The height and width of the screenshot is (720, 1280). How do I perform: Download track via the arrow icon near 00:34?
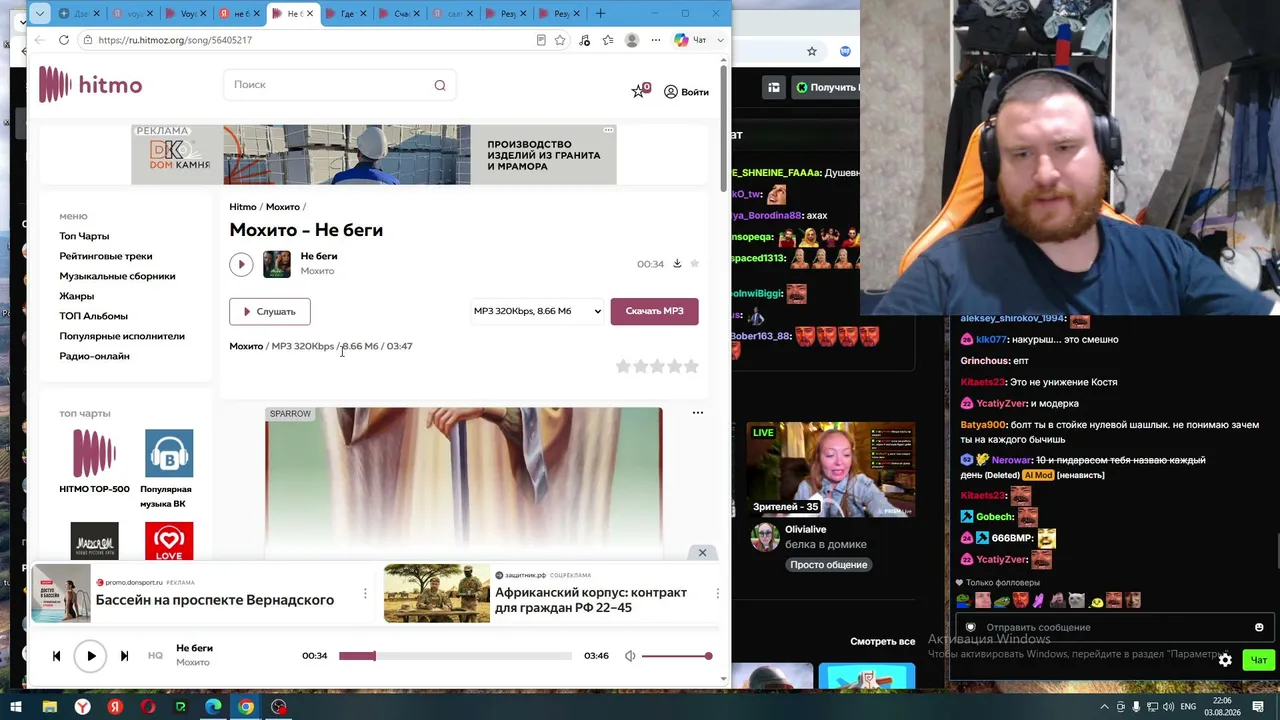pos(677,264)
